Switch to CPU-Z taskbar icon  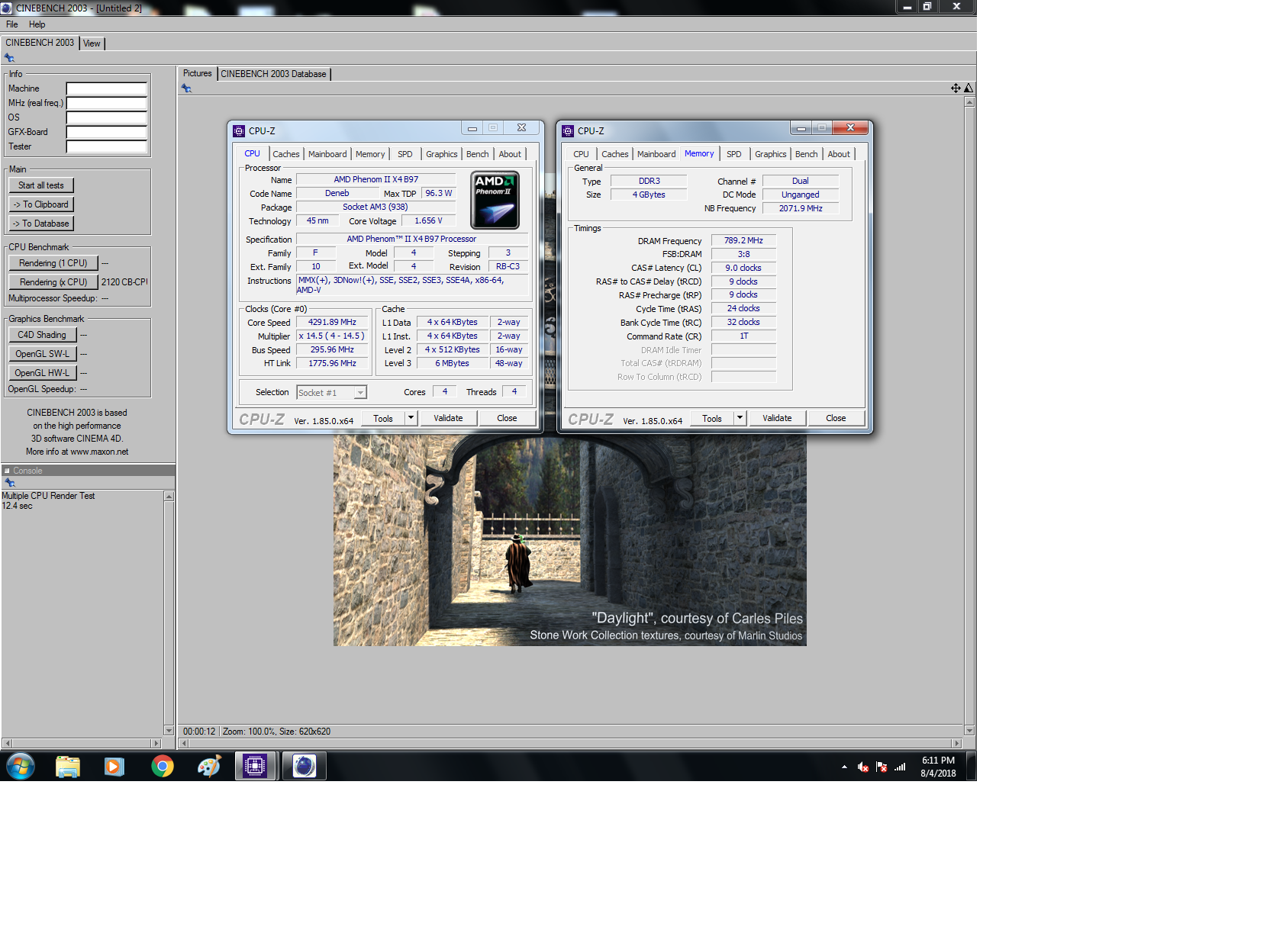[255, 766]
